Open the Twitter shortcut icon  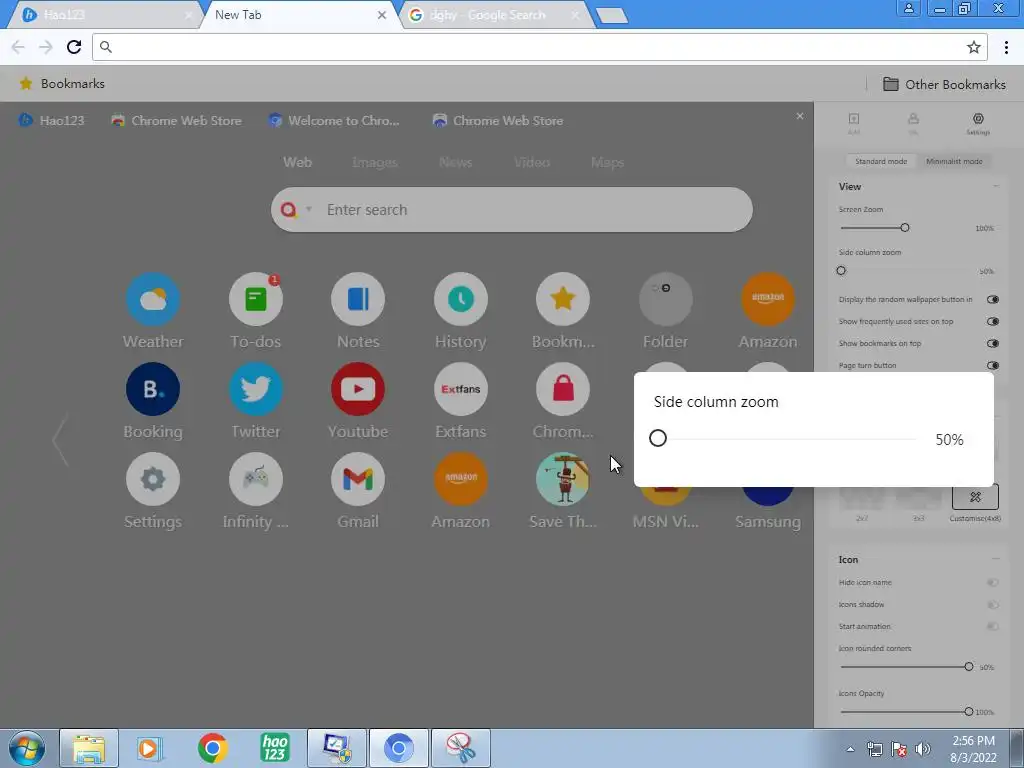pos(255,389)
